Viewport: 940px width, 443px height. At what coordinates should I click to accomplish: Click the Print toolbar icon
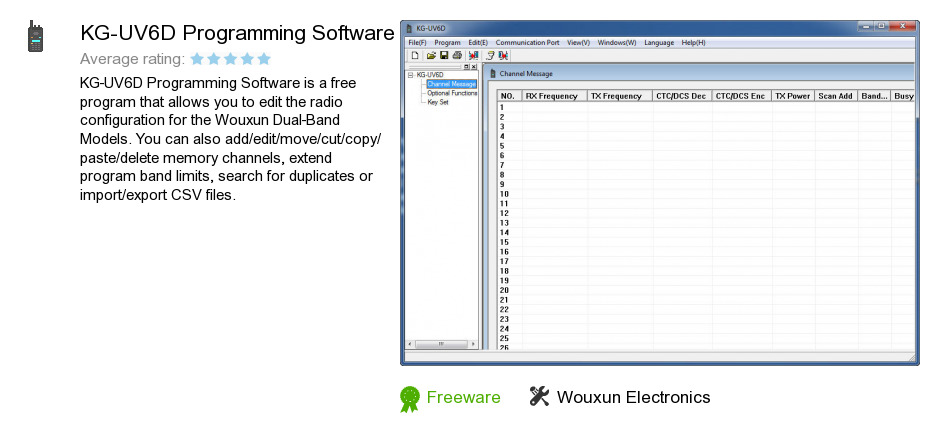point(457,56)
